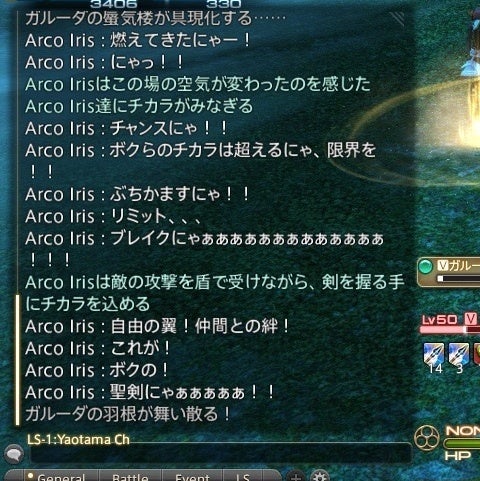The width and height of the screenshot is (480, 481).
Task: Open the Event chat tab
Action: coord(192,476)
